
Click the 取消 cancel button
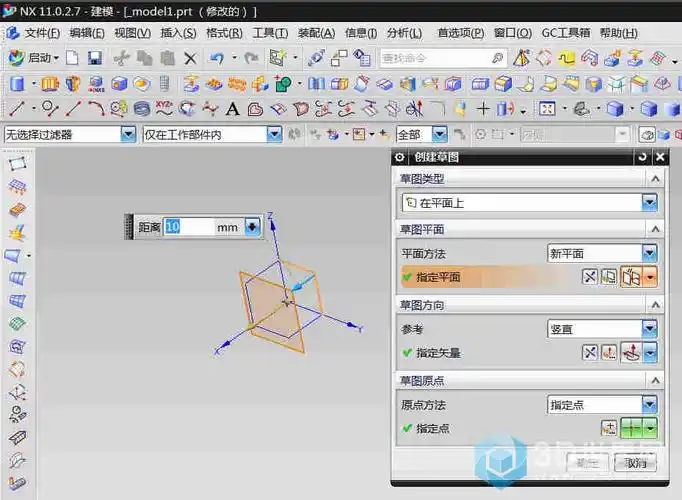635,463
